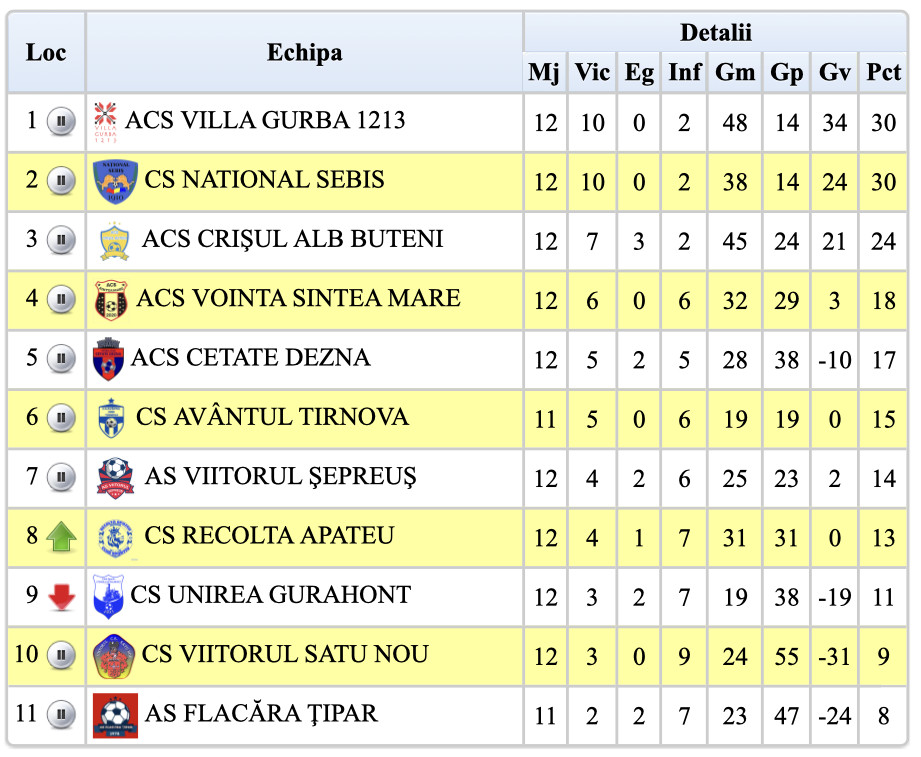Screen dimensions: 921x757
Task: Click the red down arrow at position 9
Action: pos(61,597)
